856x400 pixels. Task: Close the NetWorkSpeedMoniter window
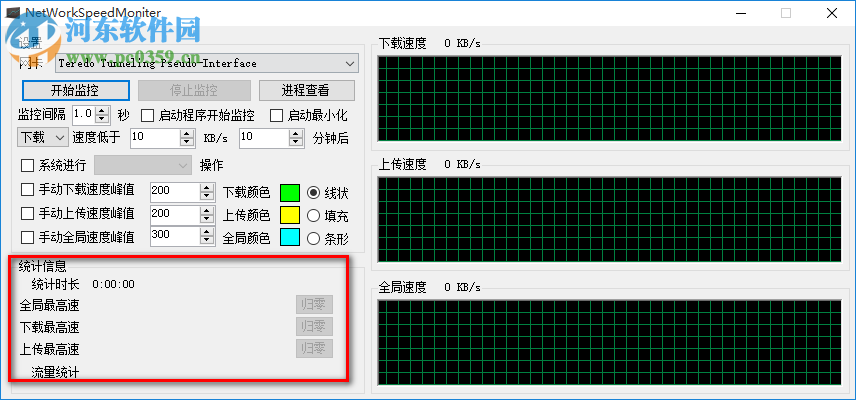pos(831,13)
